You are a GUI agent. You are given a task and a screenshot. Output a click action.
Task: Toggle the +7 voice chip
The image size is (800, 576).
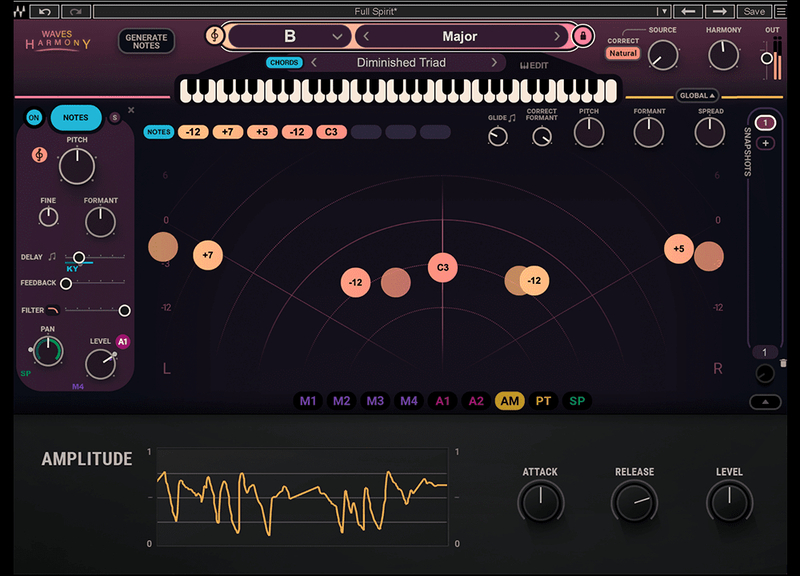pyautogui.click(x=228, y=132)
